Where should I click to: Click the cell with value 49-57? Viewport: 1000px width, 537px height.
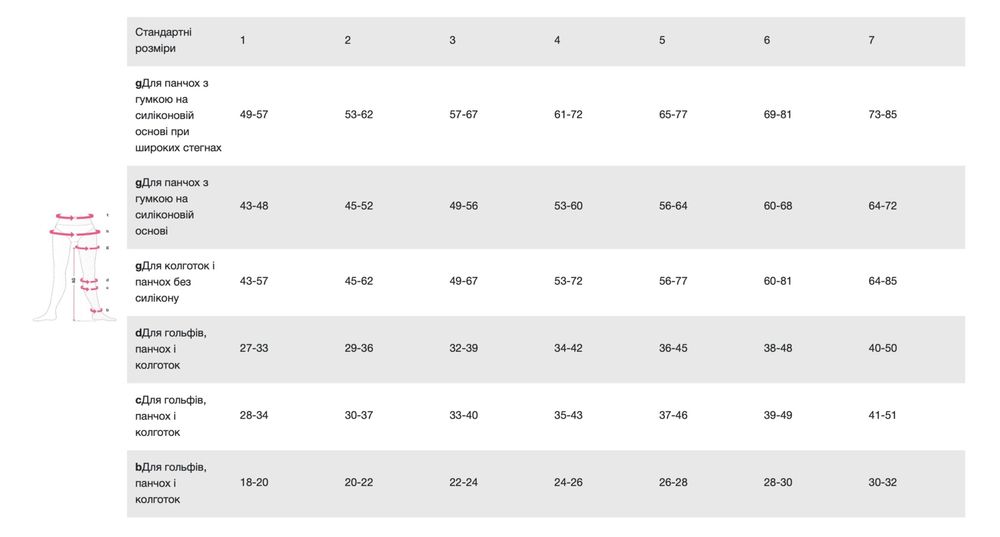click(x=254, y=115)
